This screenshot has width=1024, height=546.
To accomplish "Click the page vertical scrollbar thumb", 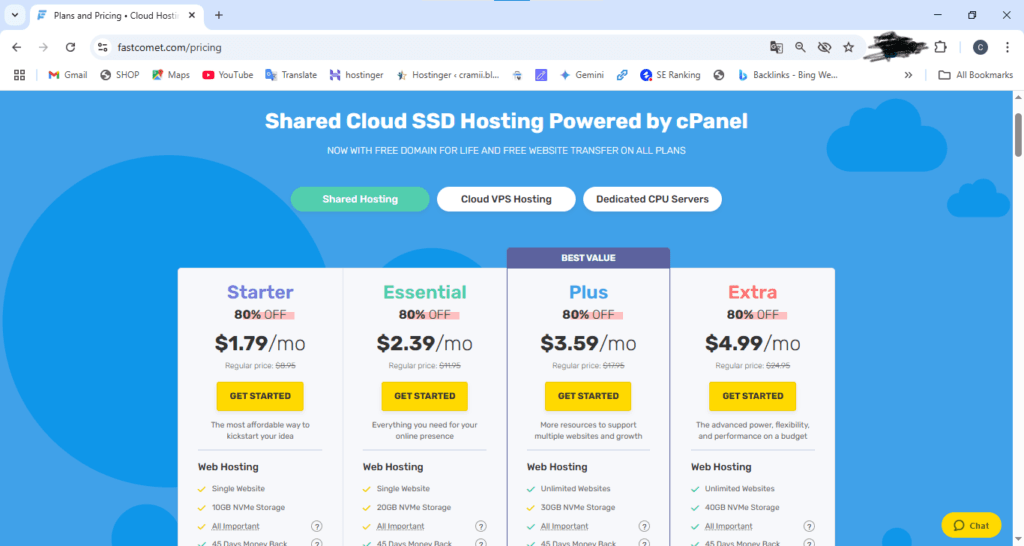I will (x=1017, y=135).
